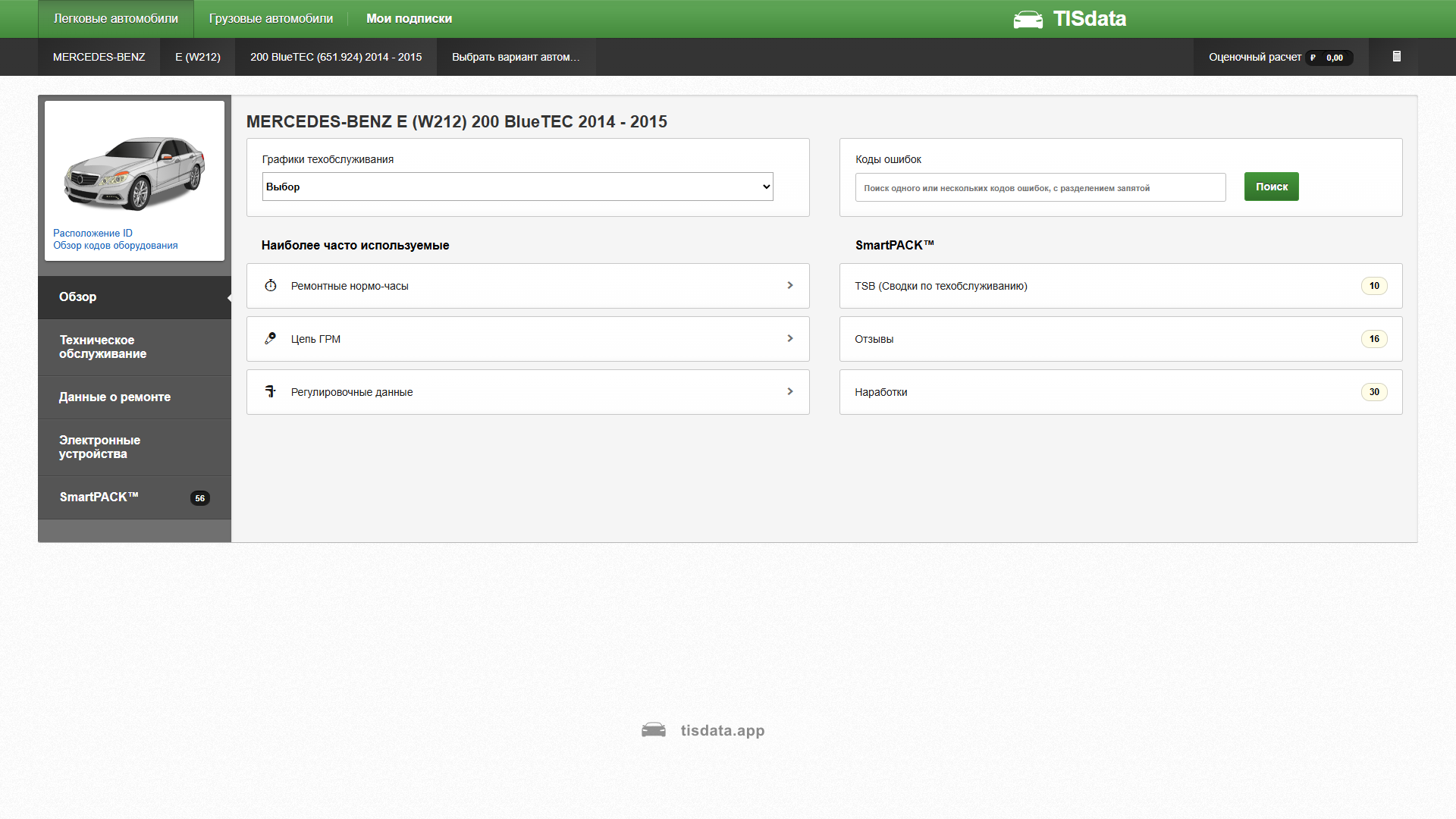Screen dimensions: 1456x819
Task: Click the footer tisdata.app car icon
Action: click(x=654, y=730)
